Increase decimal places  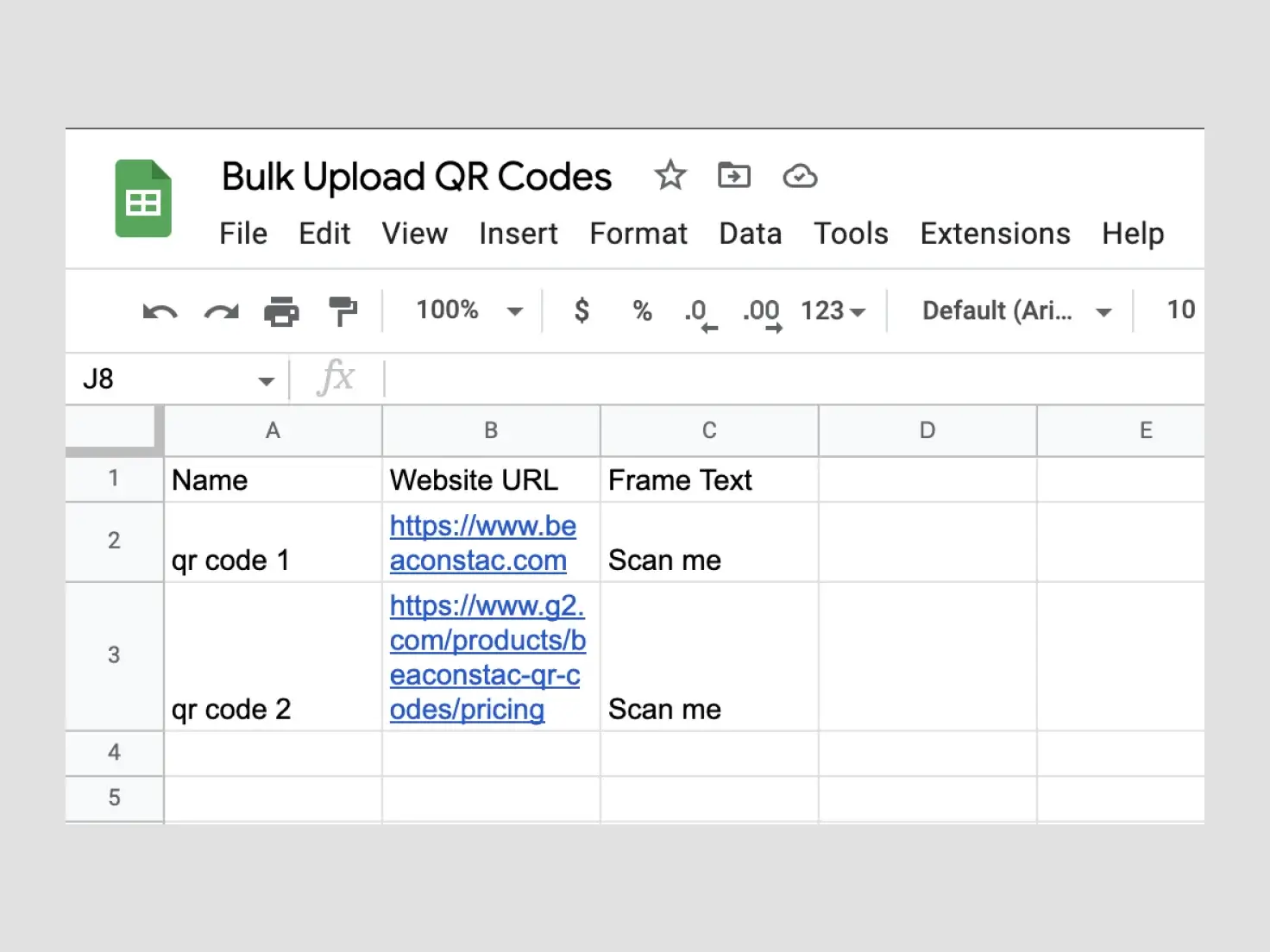(763, 314)
